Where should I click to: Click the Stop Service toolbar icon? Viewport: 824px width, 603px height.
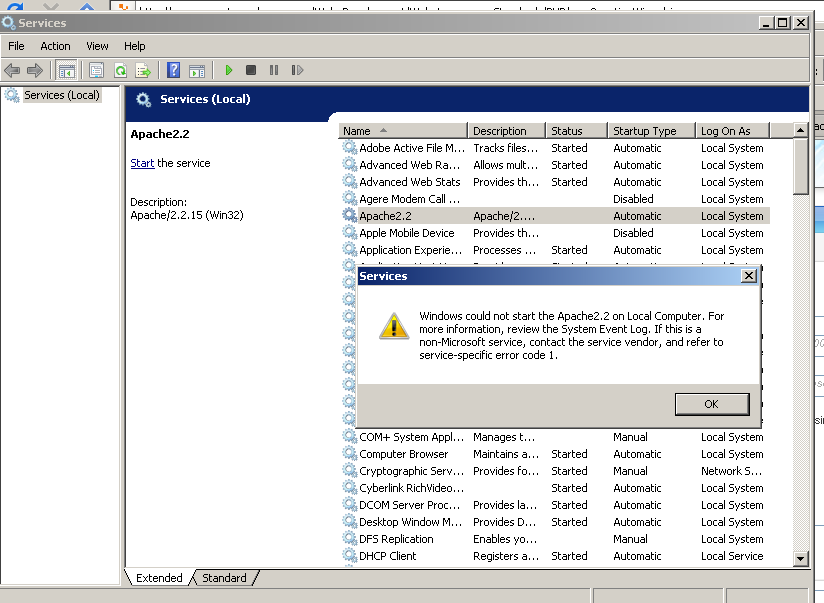pyautogui.click(x=251, y=70)
